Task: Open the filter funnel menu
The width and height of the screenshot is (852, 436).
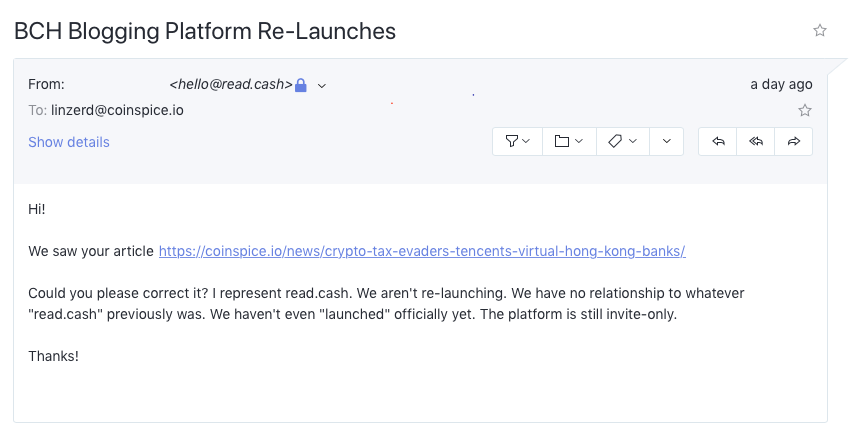Action: point(517,141)
